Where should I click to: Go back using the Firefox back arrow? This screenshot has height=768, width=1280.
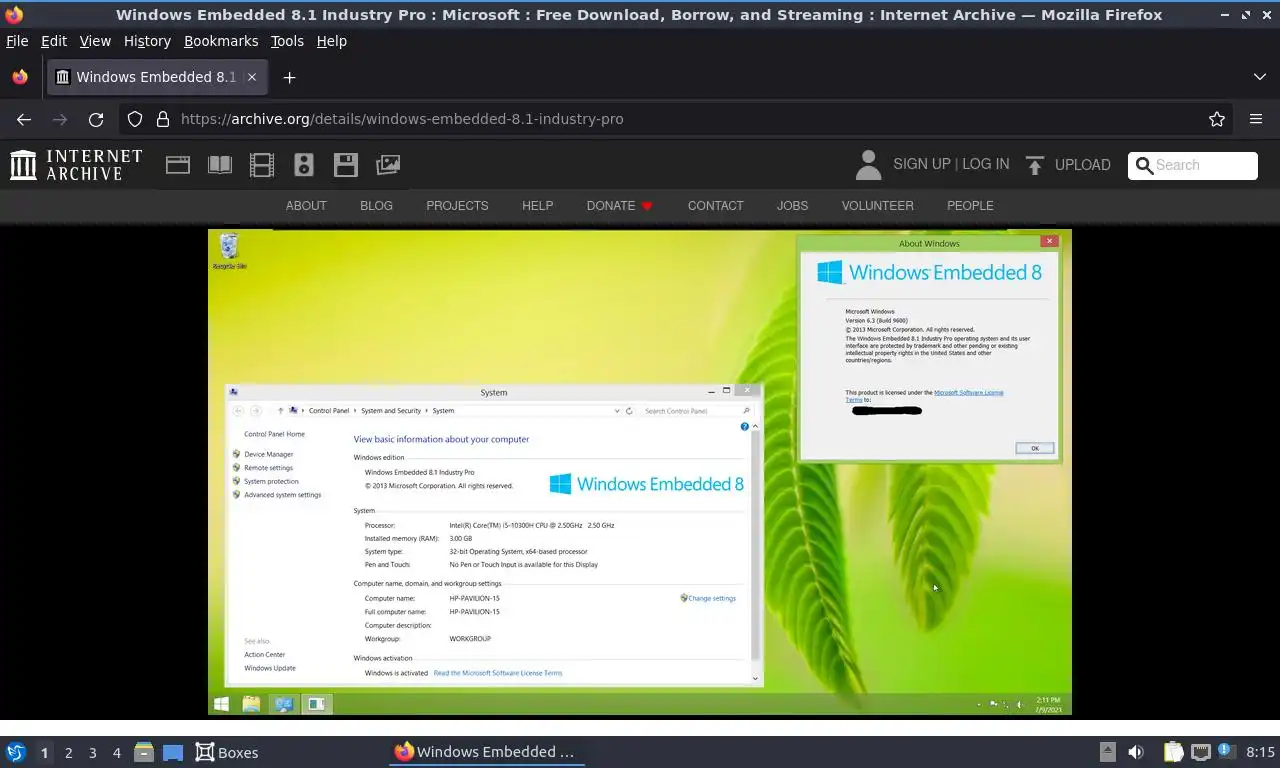click(24, 119)
